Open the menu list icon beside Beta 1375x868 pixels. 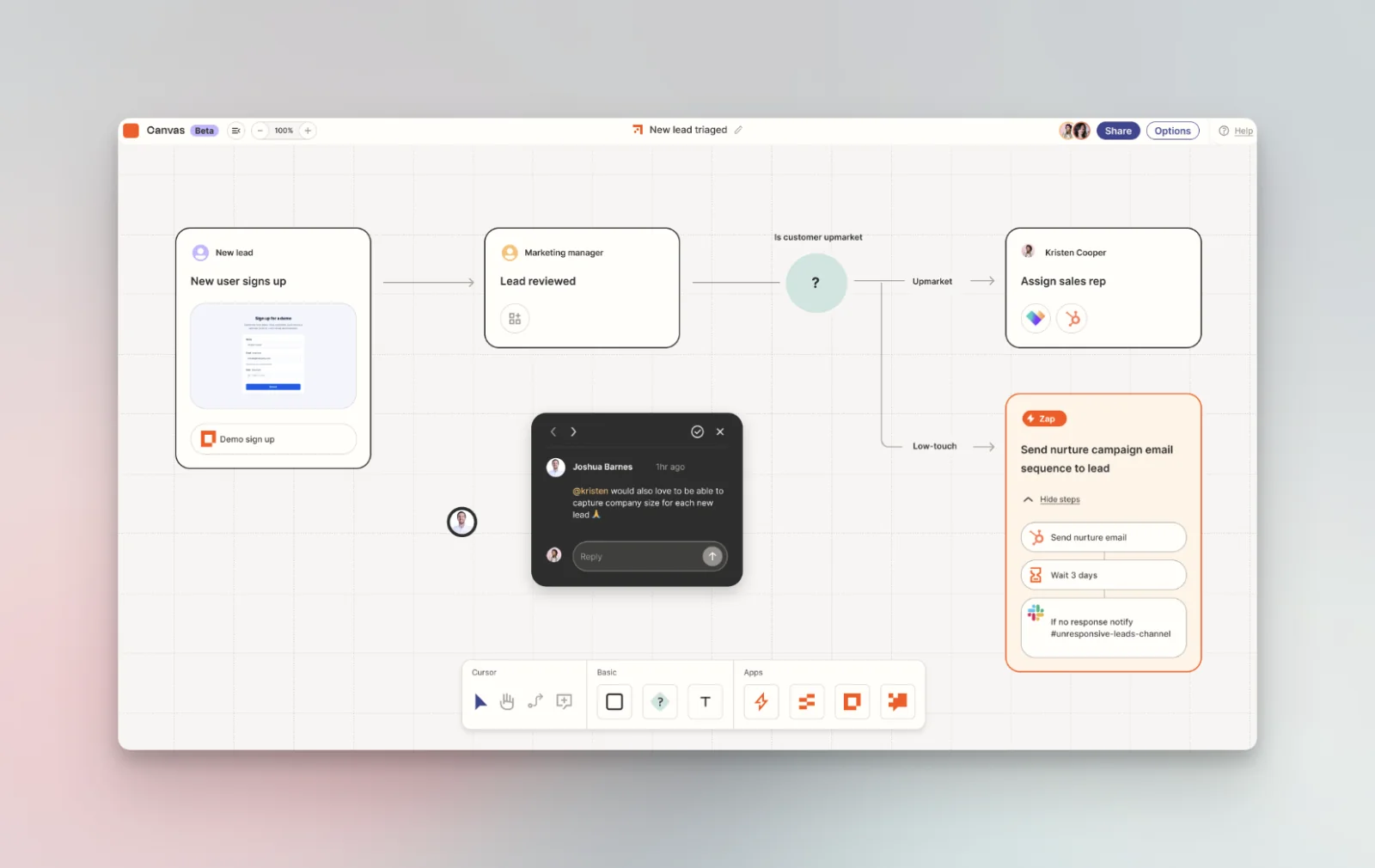tap(235, 131)
